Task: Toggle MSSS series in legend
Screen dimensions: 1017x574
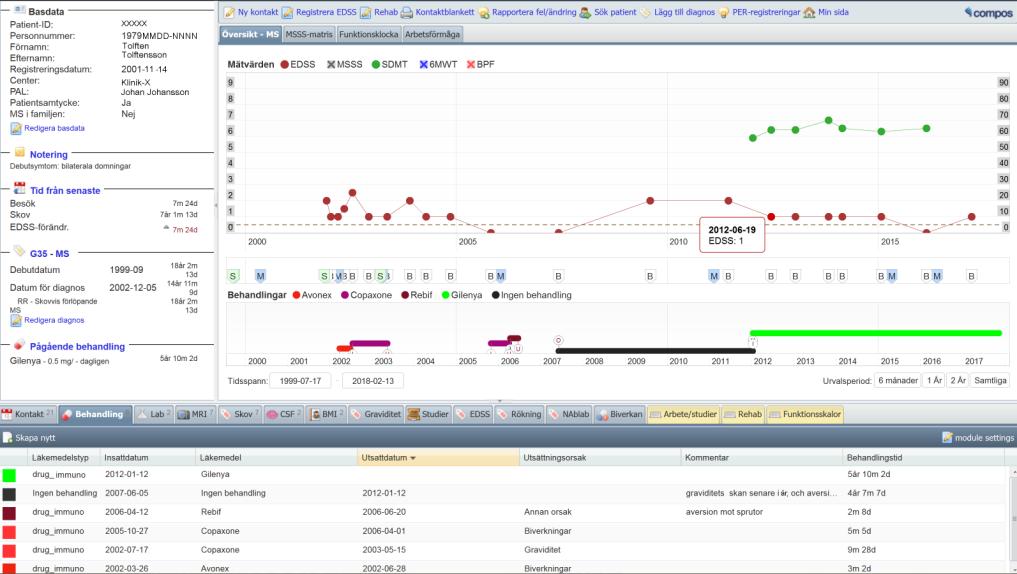Action: click(x=344, y=64)
